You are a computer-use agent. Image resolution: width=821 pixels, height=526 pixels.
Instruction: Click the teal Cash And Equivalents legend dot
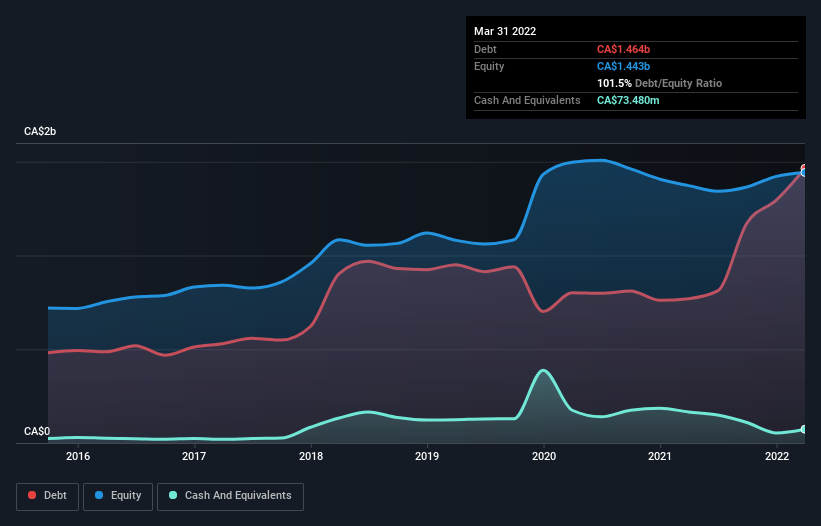[173, 495]
